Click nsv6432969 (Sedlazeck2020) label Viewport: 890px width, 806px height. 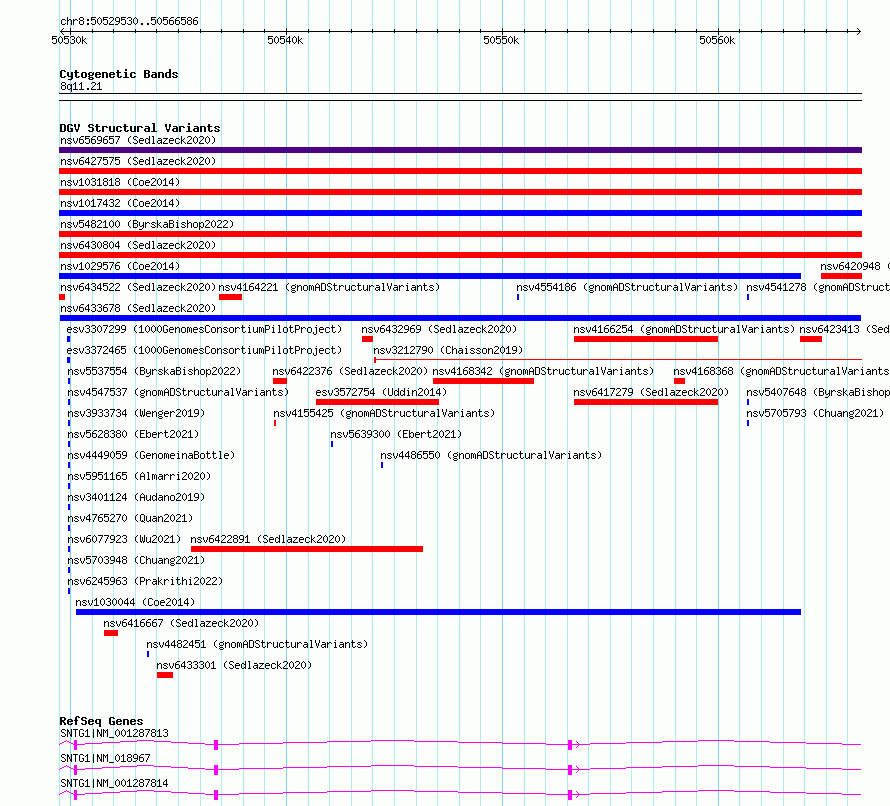[439, 329]
